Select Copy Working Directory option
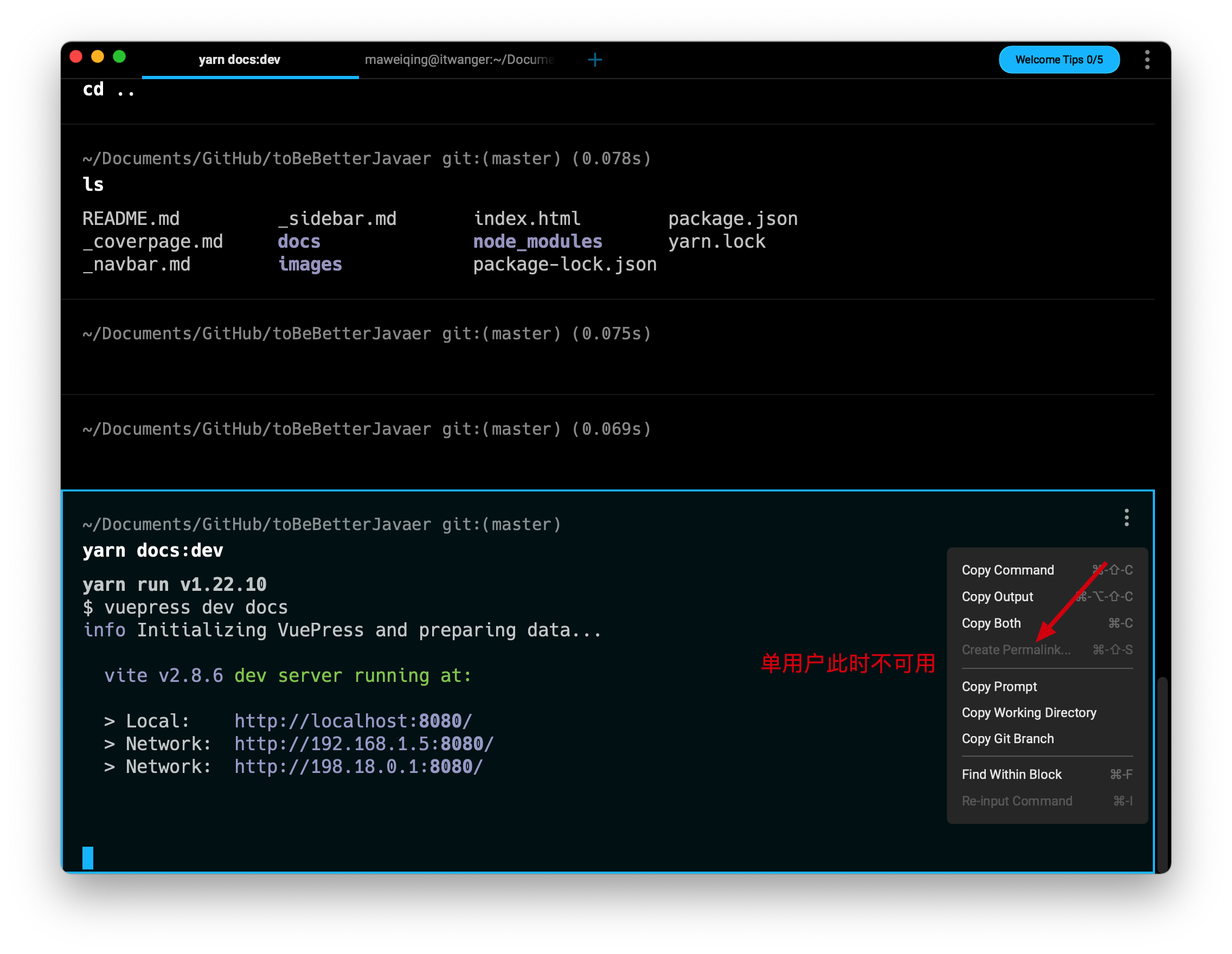1232x954 pixels. point(1029,712)
